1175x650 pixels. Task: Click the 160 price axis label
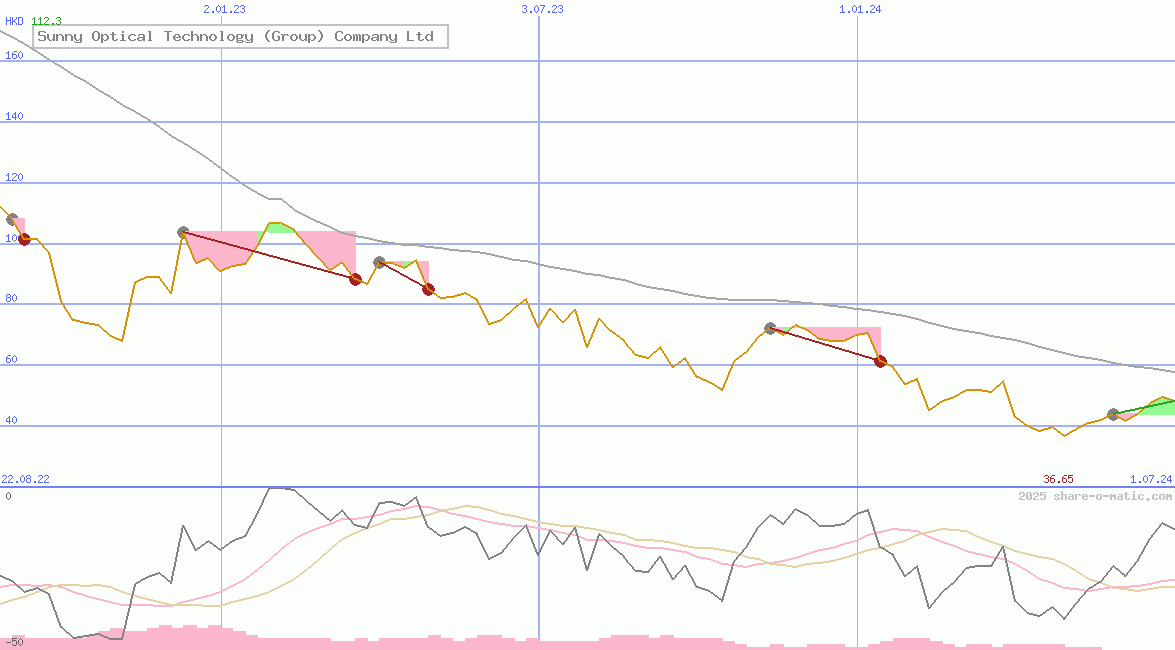(x=14, y=55)
